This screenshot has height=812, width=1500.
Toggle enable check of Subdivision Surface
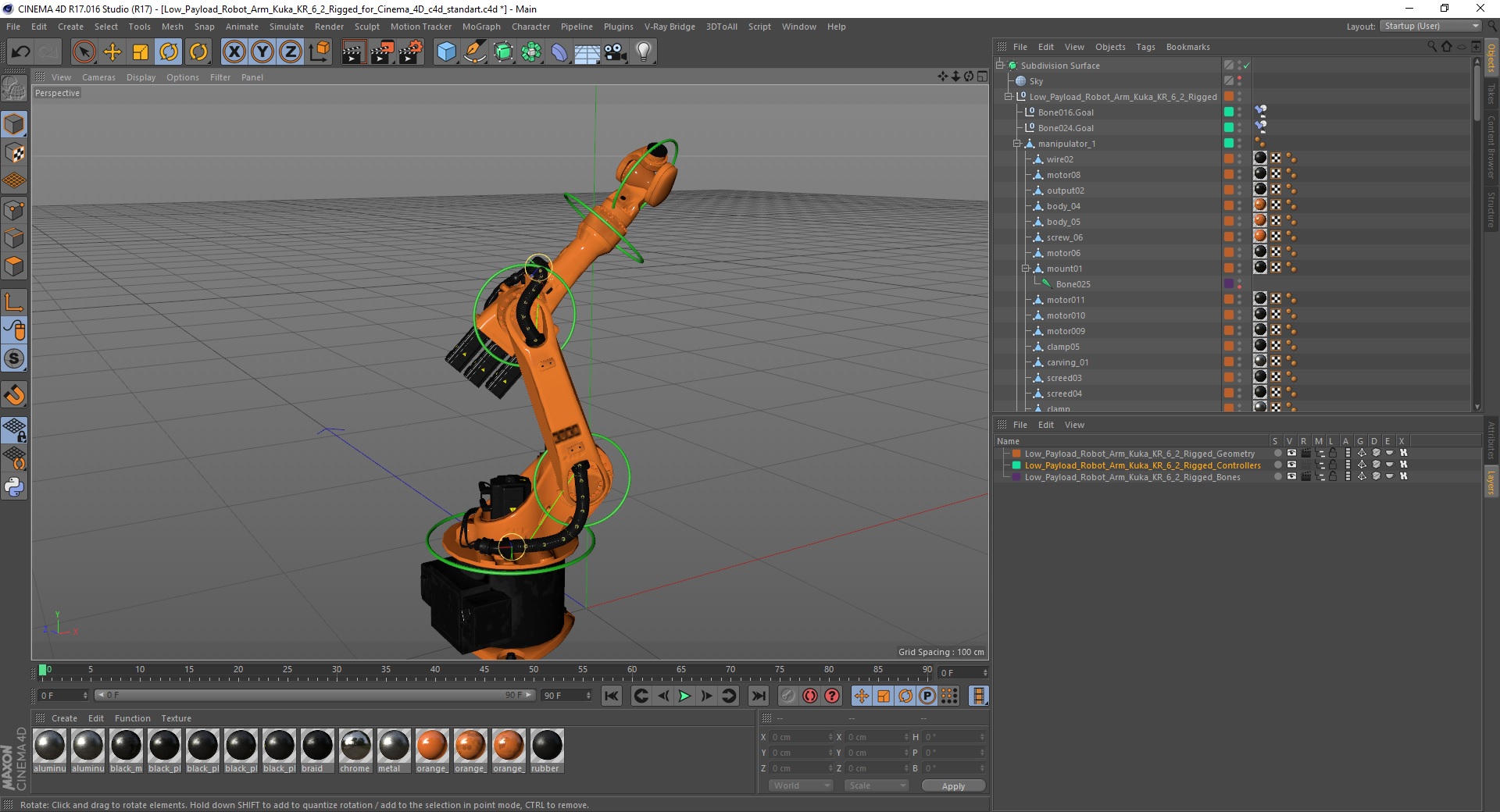click(1247, 66)
